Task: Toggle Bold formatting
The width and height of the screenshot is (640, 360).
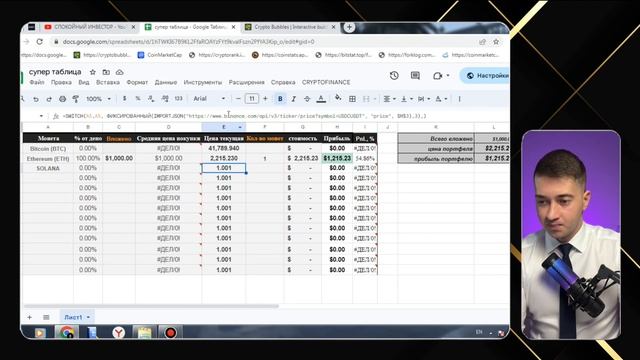Action: 280,98
